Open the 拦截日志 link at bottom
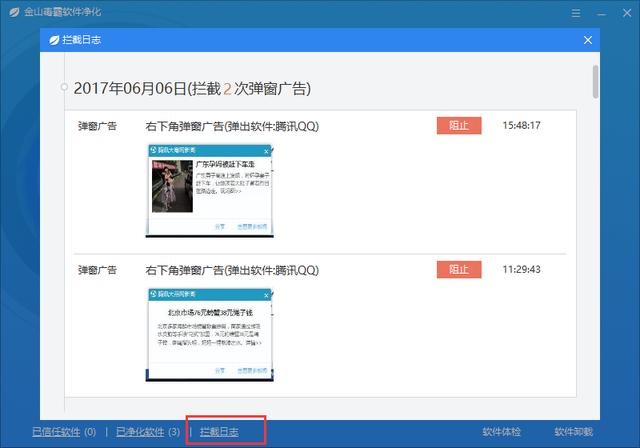Viewport: 640px width, 448px height. click(219, 432)
